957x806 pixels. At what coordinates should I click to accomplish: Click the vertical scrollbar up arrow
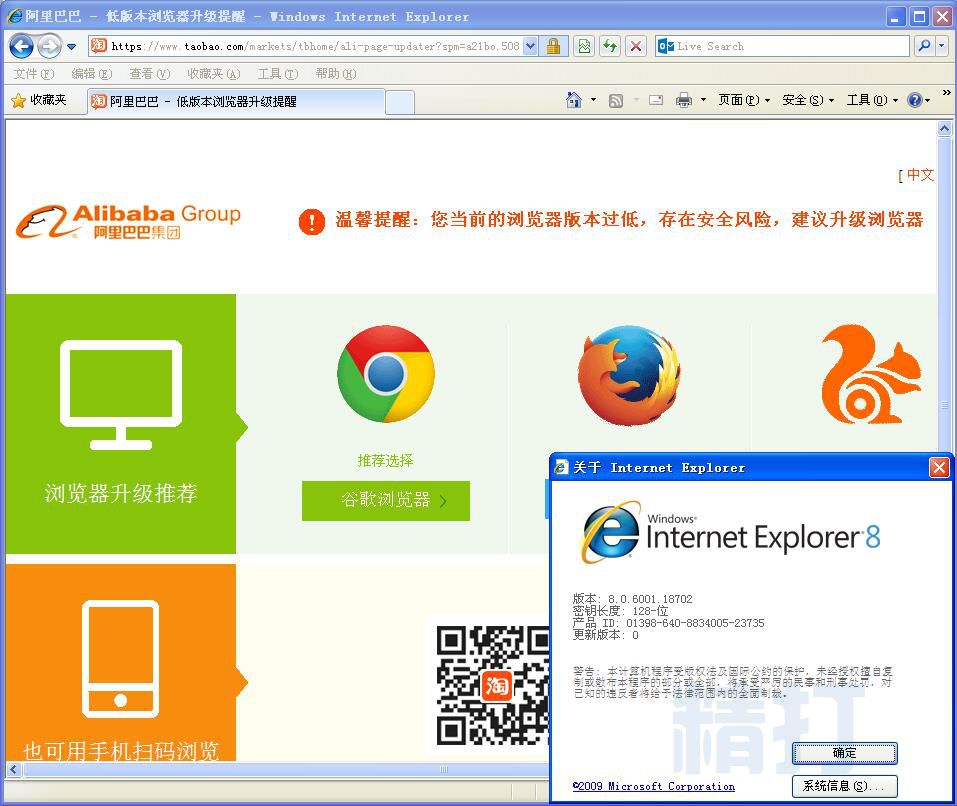[944, 128]
